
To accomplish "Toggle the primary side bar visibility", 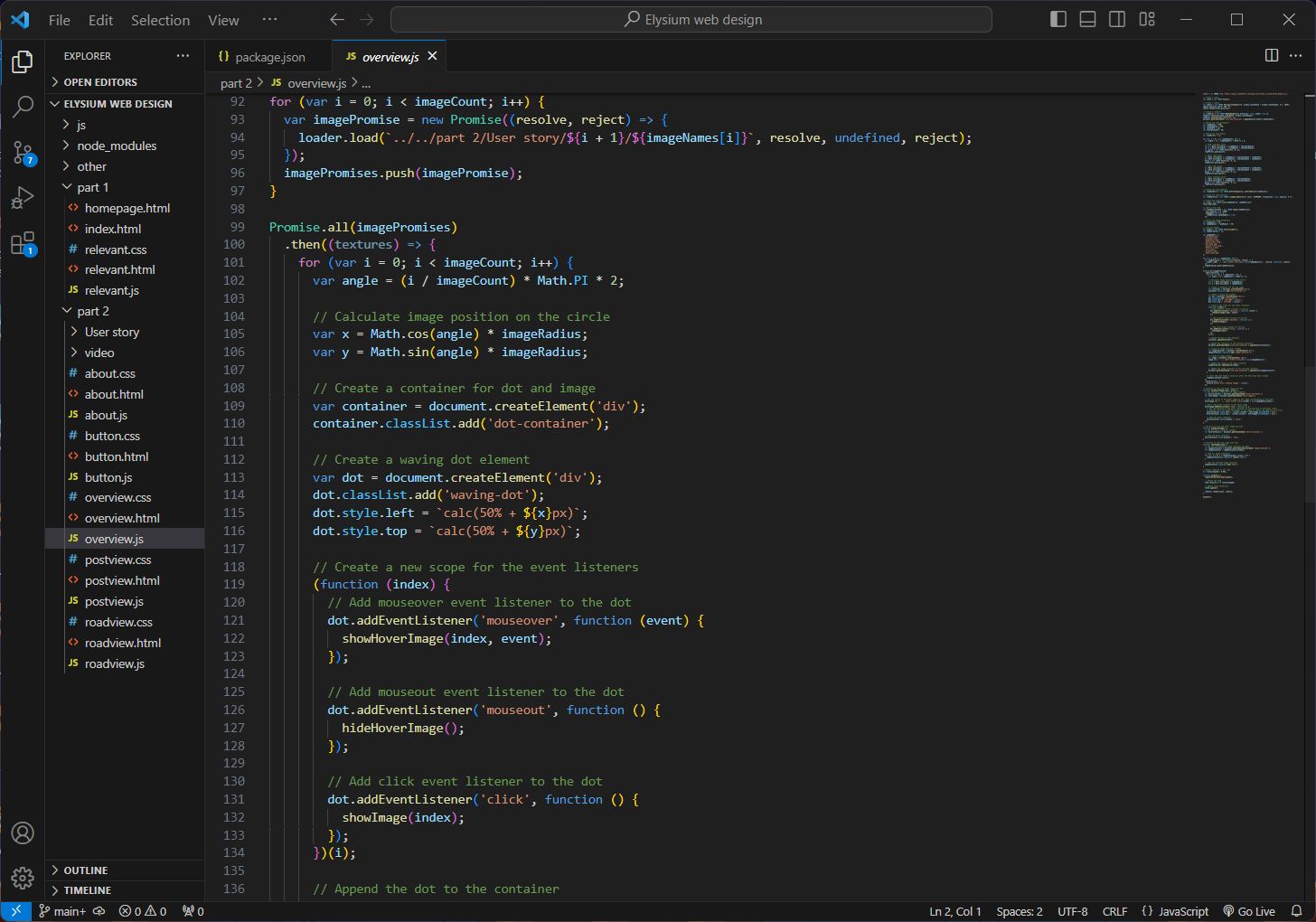I will [x=1057, y=20].
